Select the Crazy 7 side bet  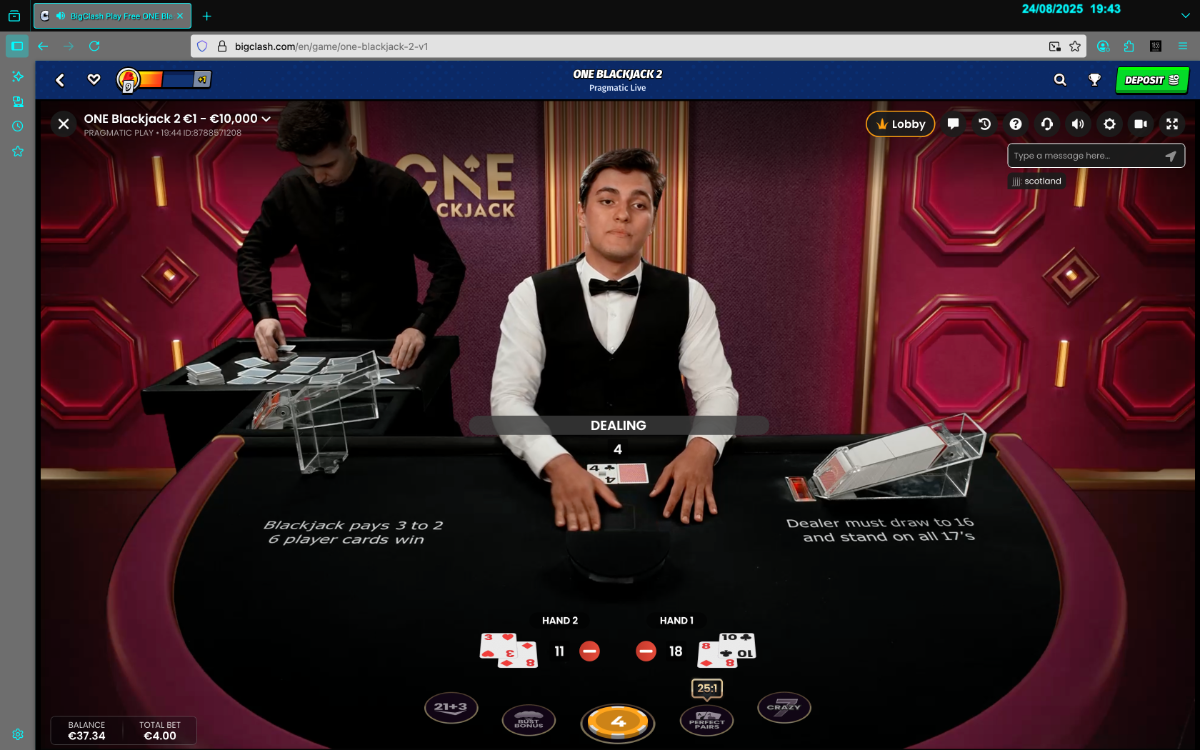click(784, 707)
